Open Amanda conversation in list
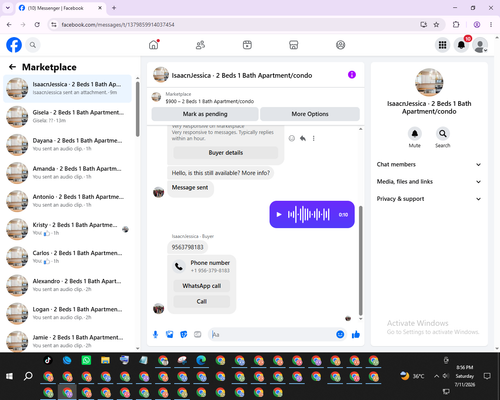Image resolution: width=500 pixels, height=400 pixels. point(67,173)
